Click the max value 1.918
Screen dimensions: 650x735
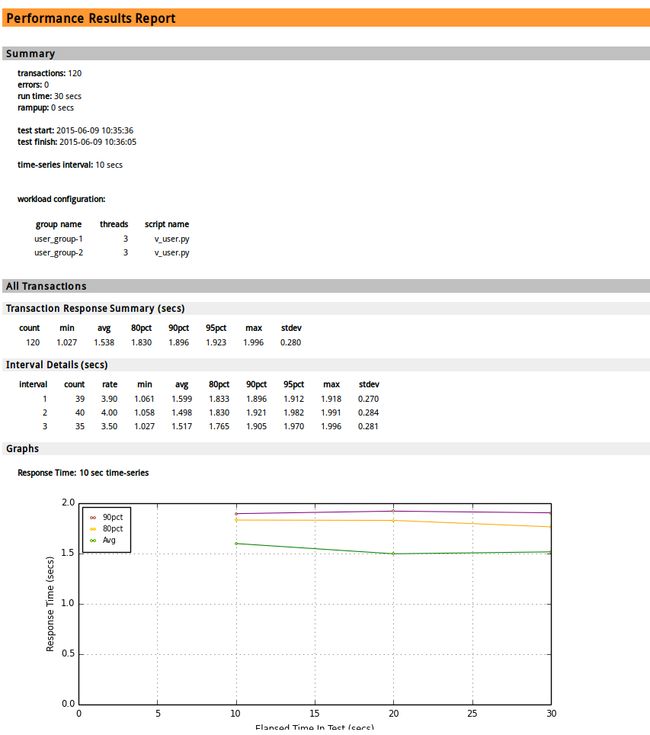[331, 399]
